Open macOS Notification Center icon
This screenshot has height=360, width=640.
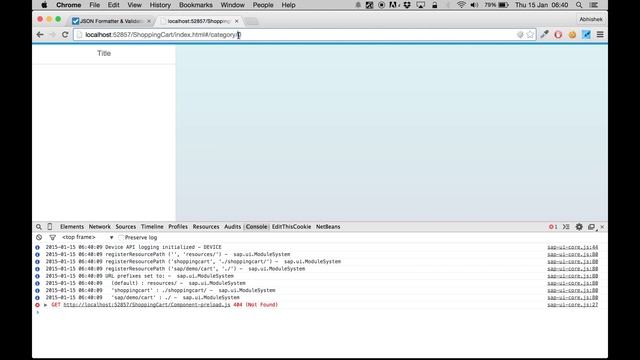coord(594,5)
